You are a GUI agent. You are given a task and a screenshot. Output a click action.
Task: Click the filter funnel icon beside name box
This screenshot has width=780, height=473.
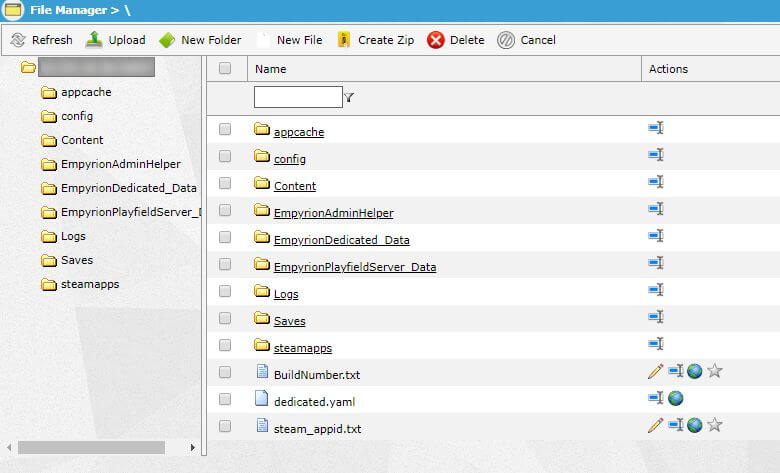point(349,98)
